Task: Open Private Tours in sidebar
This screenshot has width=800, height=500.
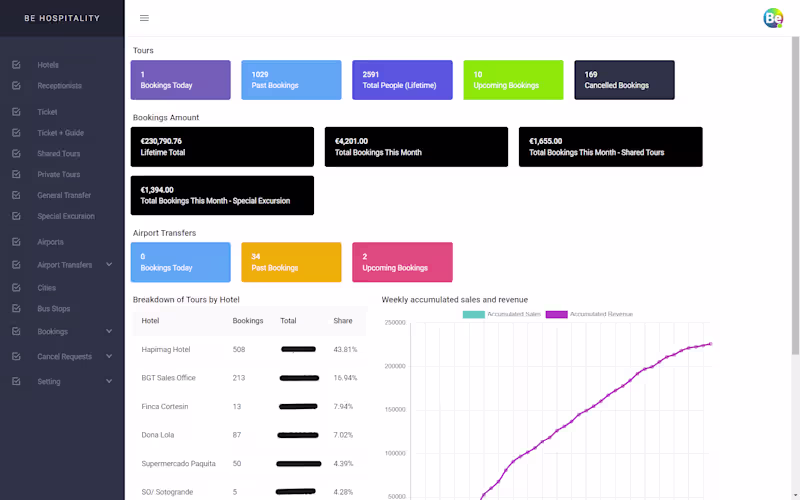Action: tap(59, 174)
